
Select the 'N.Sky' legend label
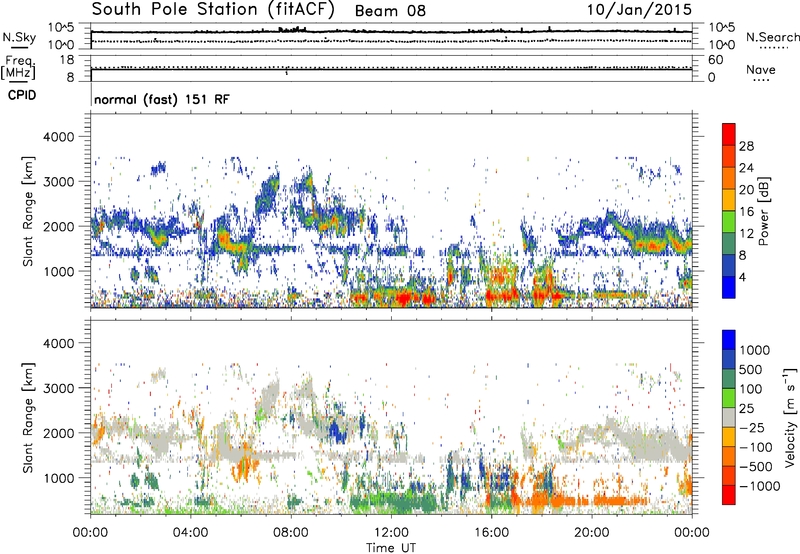[19, 37]
